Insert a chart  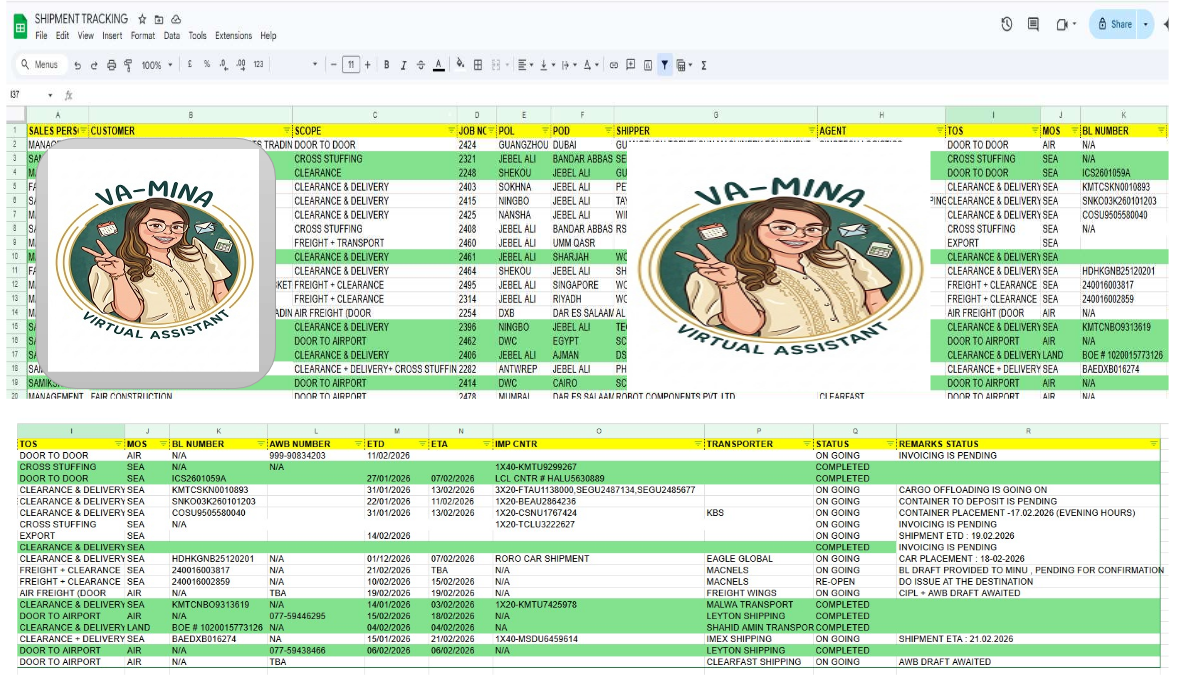[648, 65]
